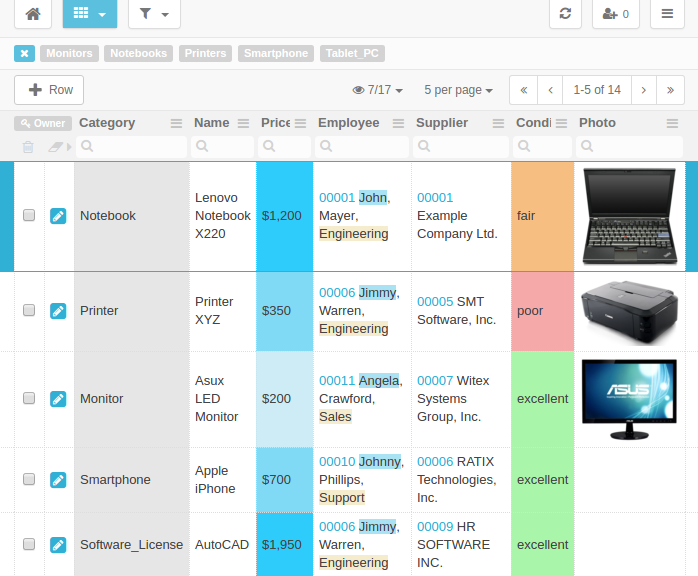Edit the Smartphone row with pencil icon

pos(58,480)
